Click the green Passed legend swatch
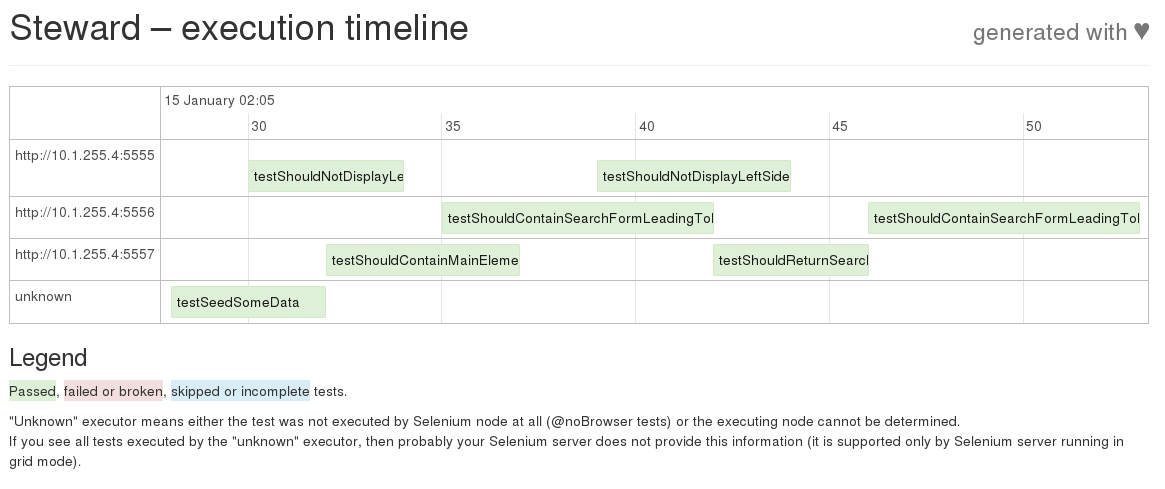This screenshot has width=1165, height=489. click(32, 391)
